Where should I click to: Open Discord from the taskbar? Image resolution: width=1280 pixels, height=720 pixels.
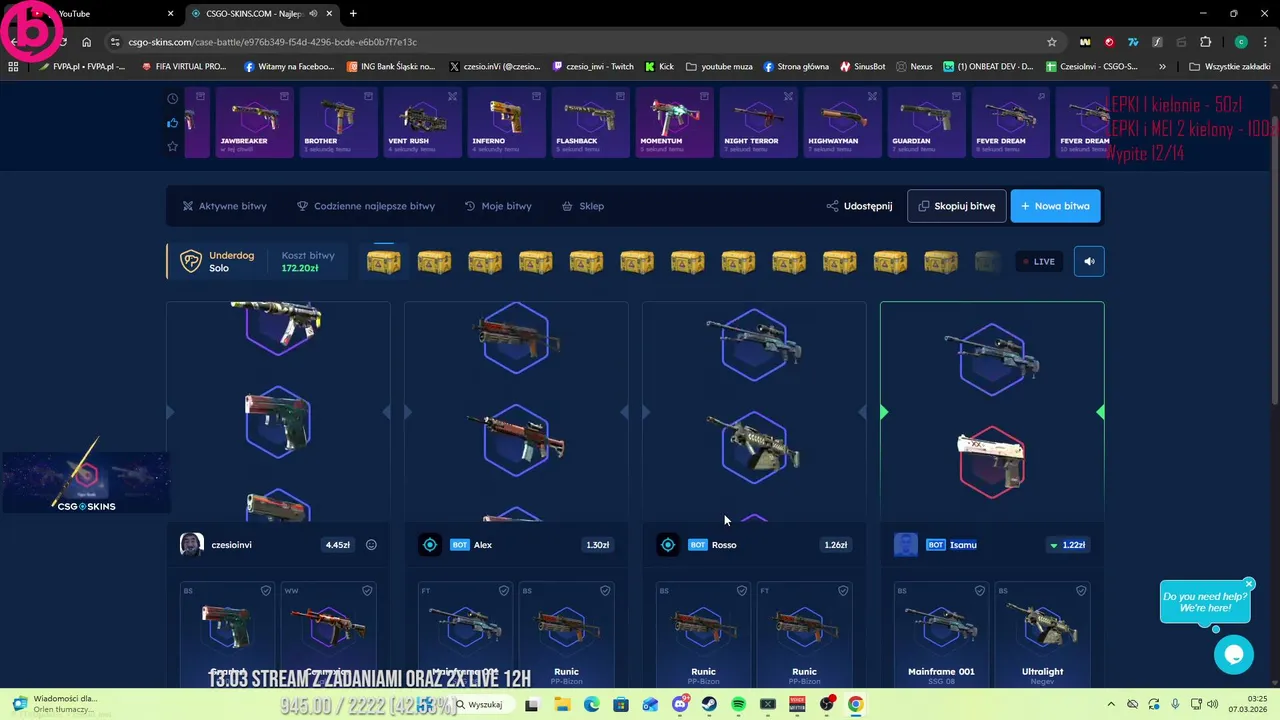(680, 704)
